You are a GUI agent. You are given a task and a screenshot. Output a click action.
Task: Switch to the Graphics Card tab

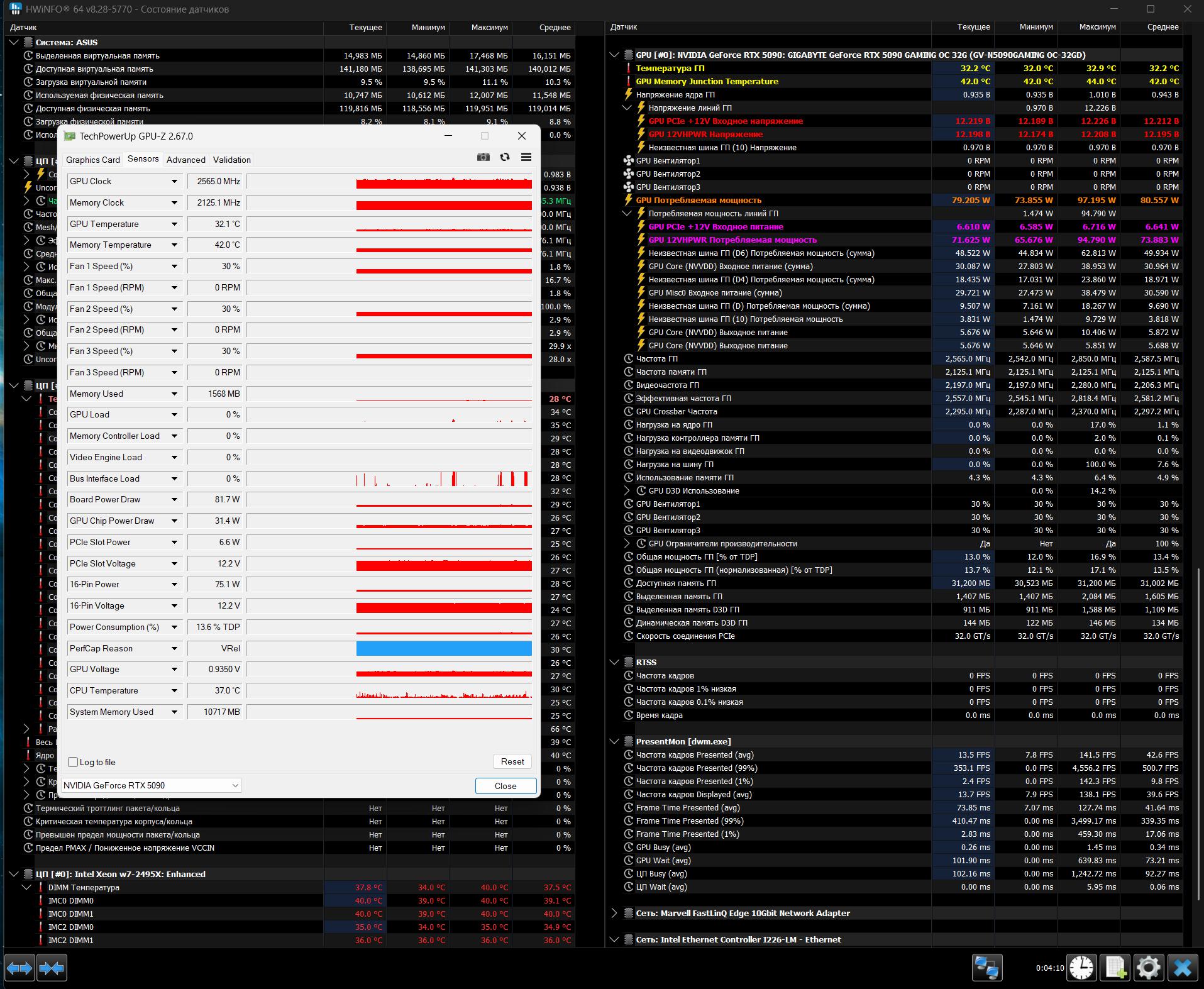pos(93,160)
